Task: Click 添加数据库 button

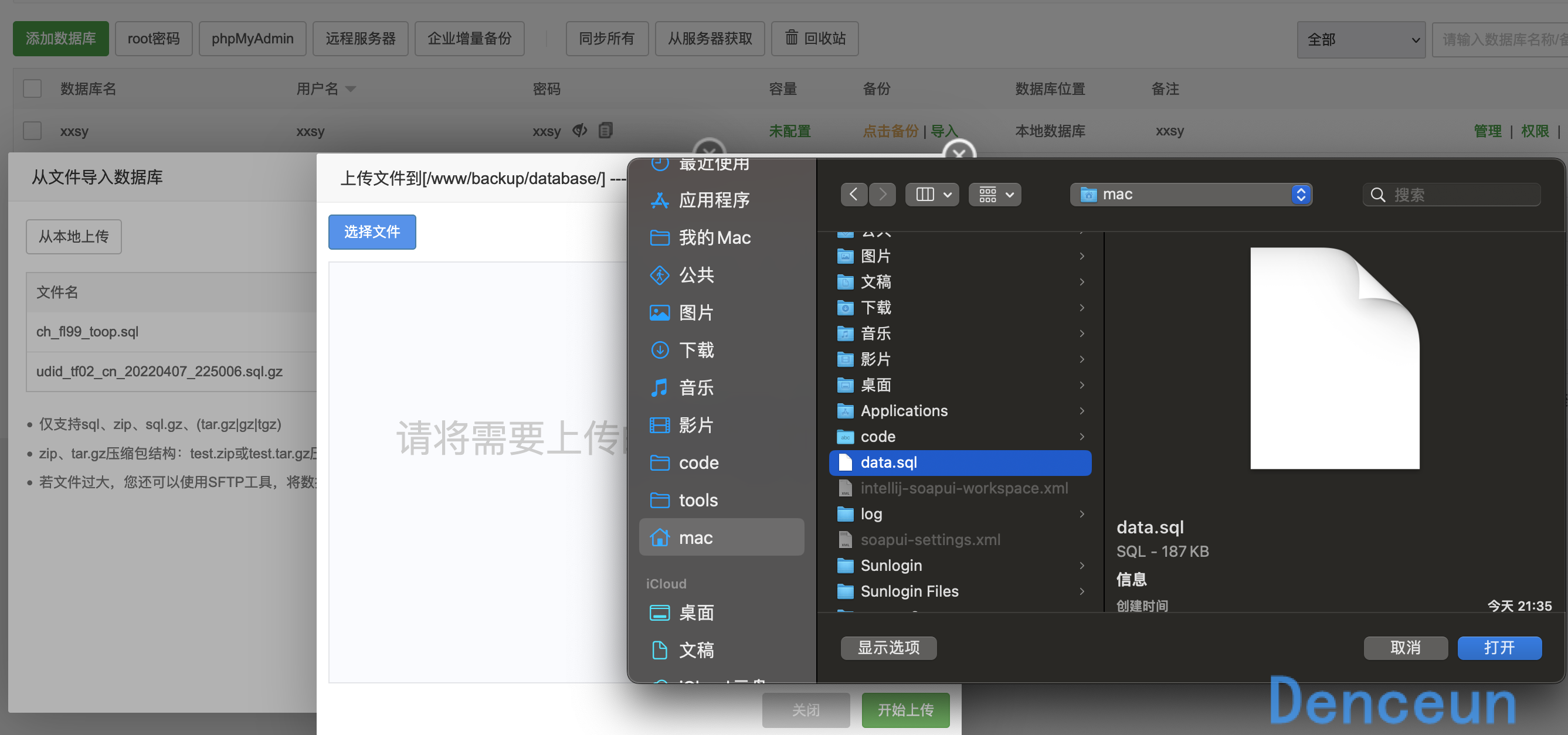Action: [61, 38]
